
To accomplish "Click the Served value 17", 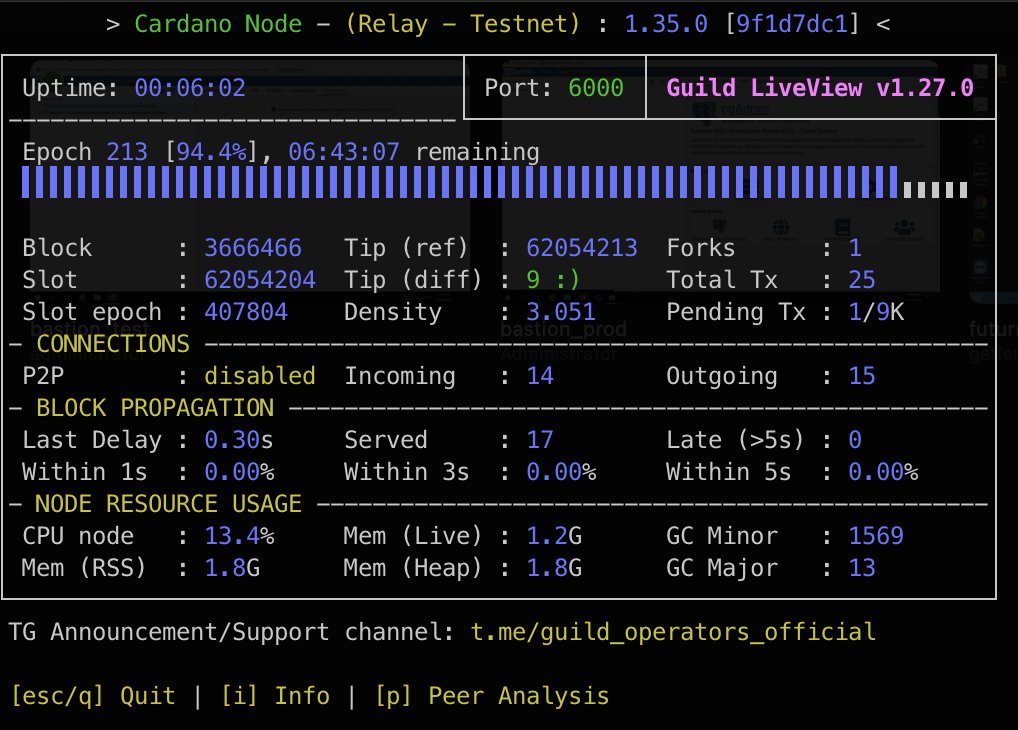I will coord(540,440).
